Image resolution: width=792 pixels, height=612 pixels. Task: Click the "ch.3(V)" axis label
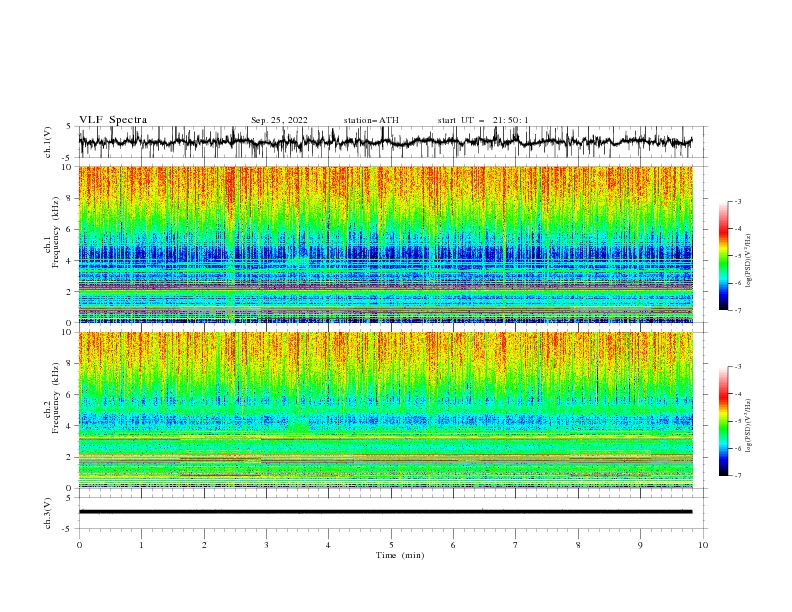[x=48, y=513]
